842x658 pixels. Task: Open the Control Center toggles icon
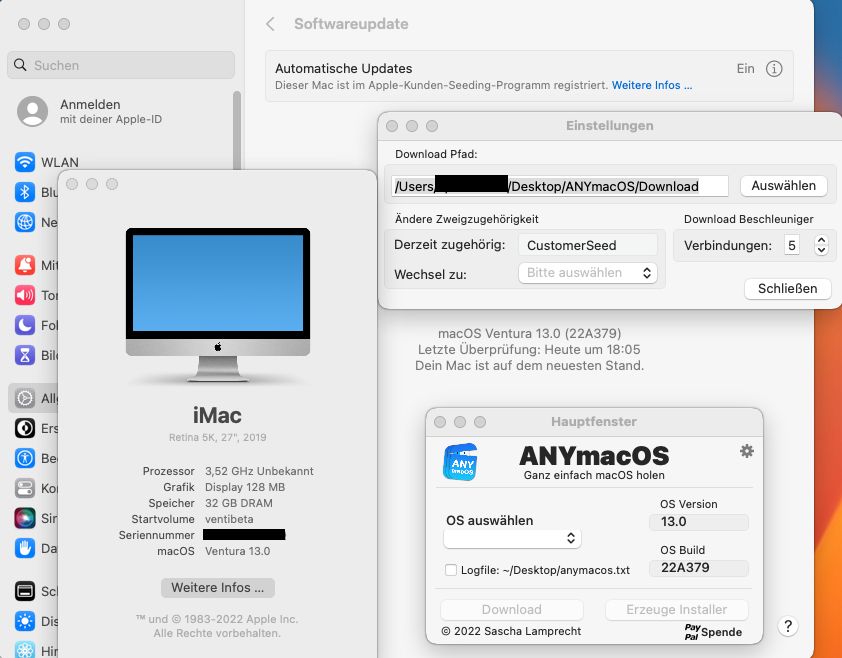pos(25,488)
